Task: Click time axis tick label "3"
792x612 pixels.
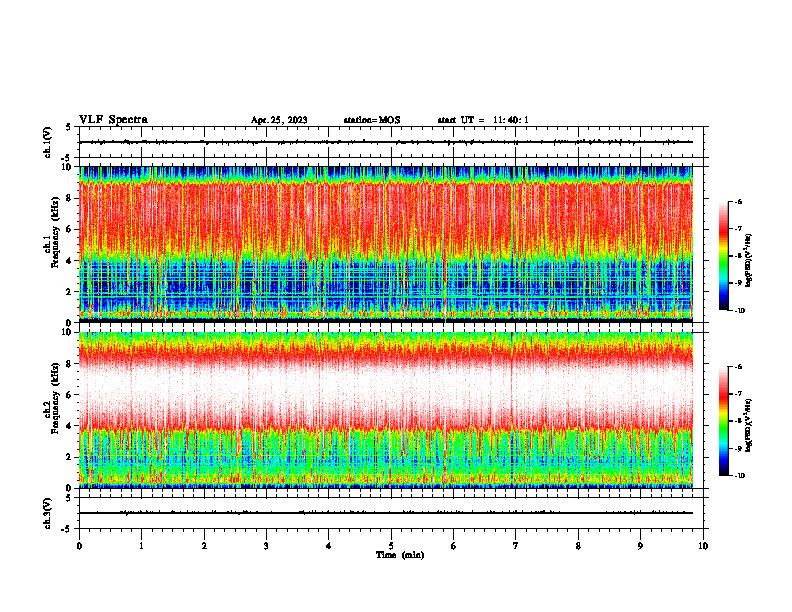Action: pyautogui.click(x=266, y=546)
